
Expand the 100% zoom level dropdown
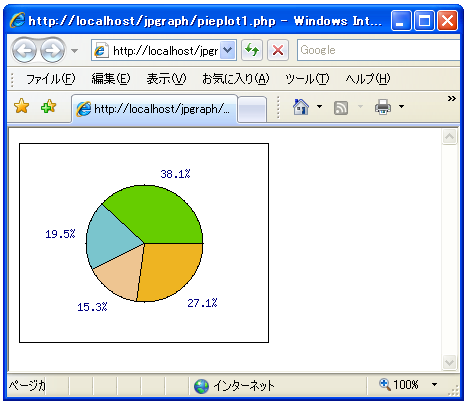click(434, 385)
